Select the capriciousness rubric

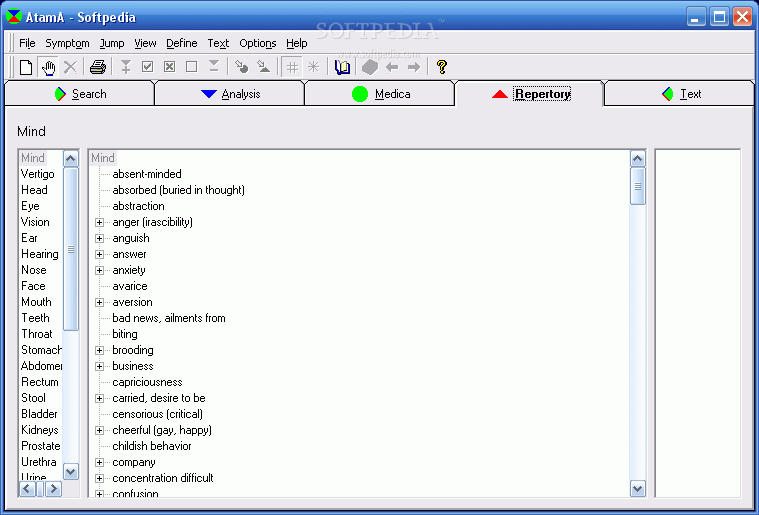pyautogui.click(x=147, y=382)
